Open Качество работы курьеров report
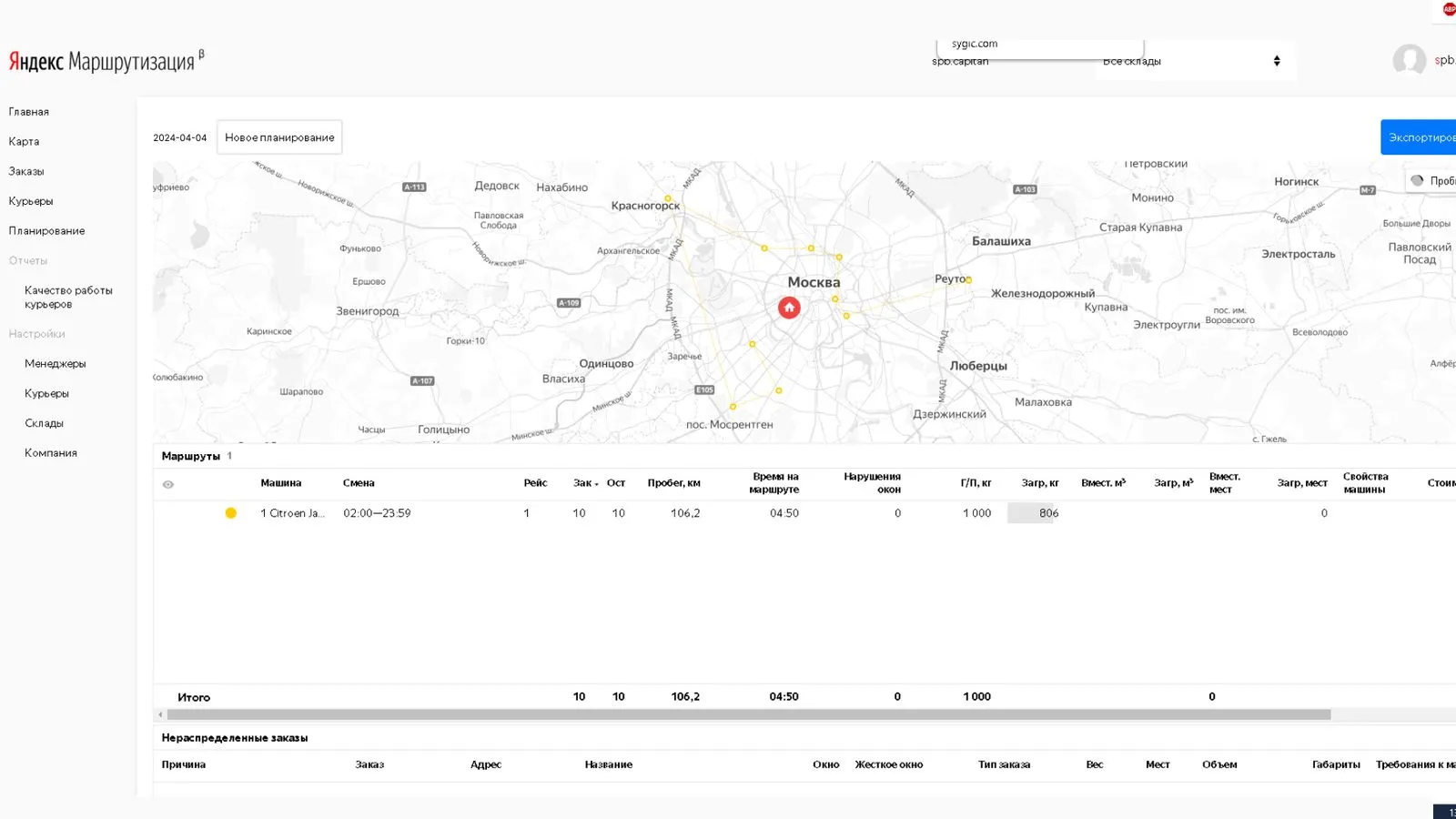1456x819 pixels. click(x=68, y=297)
